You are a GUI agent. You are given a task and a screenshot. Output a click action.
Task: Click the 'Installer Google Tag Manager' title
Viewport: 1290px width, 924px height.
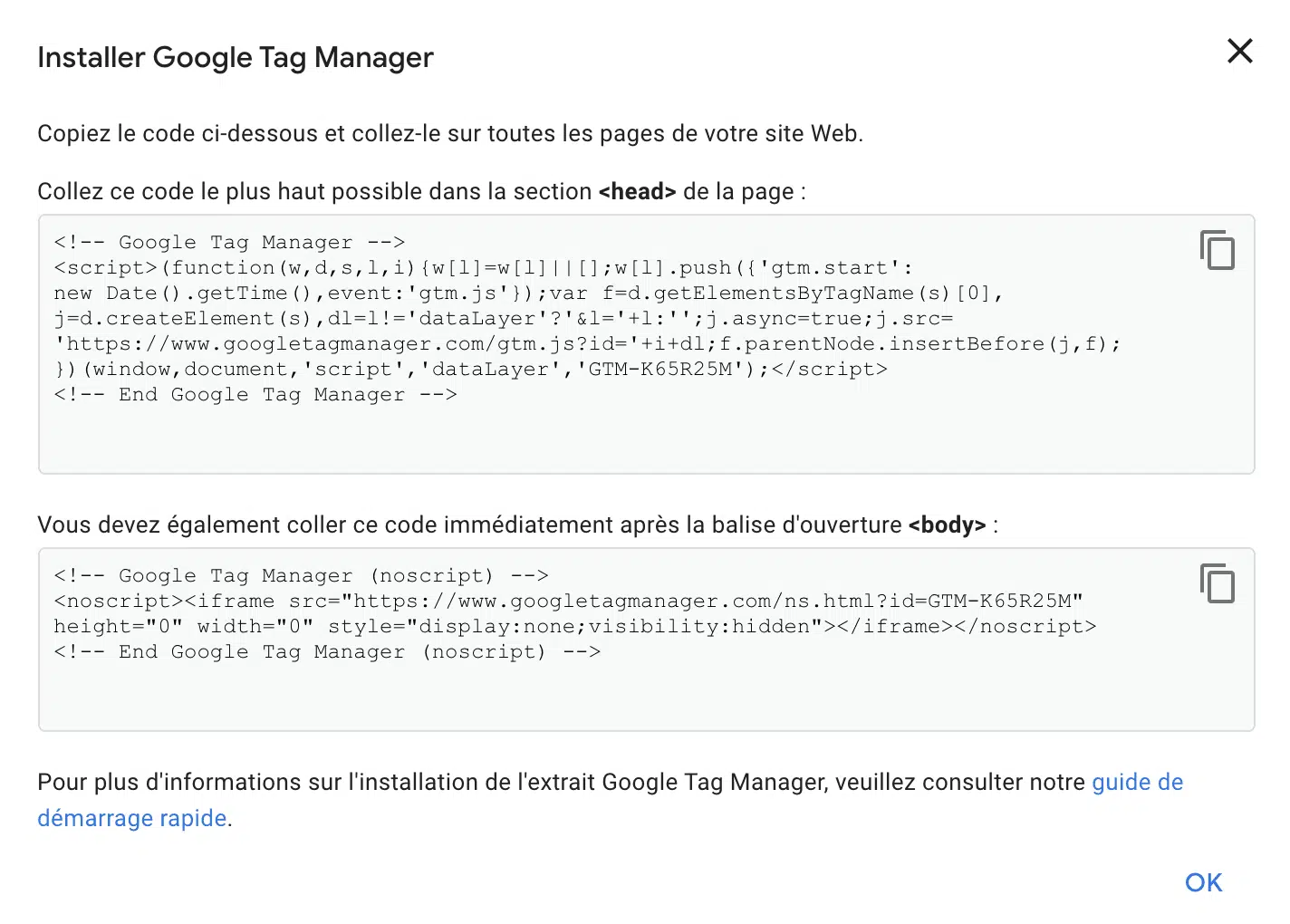click(236, 57)
